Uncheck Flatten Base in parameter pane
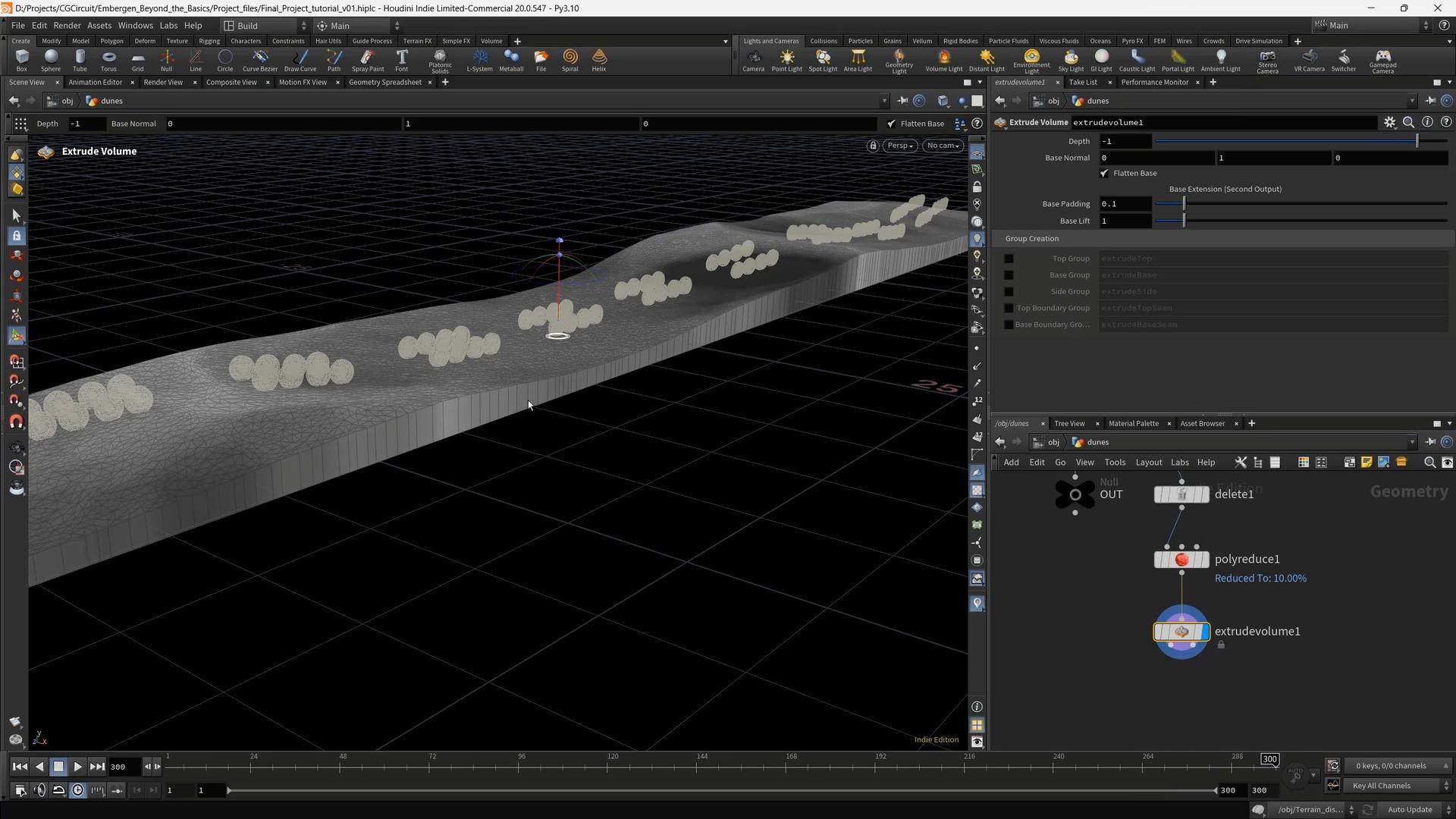This screenshot has height=819, width=1456. pos(1104,174)
